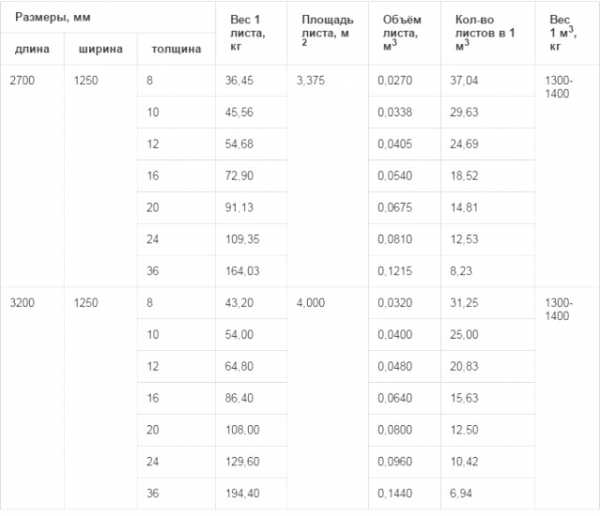
Task: Click the sheet weight value 109,35
Action: [247, 238]
